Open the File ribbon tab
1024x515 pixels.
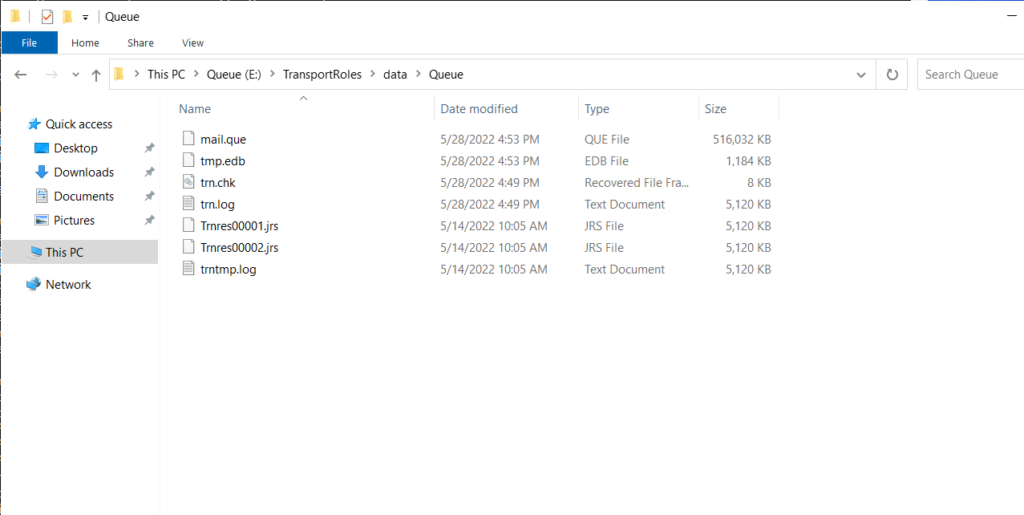point(29,43)
